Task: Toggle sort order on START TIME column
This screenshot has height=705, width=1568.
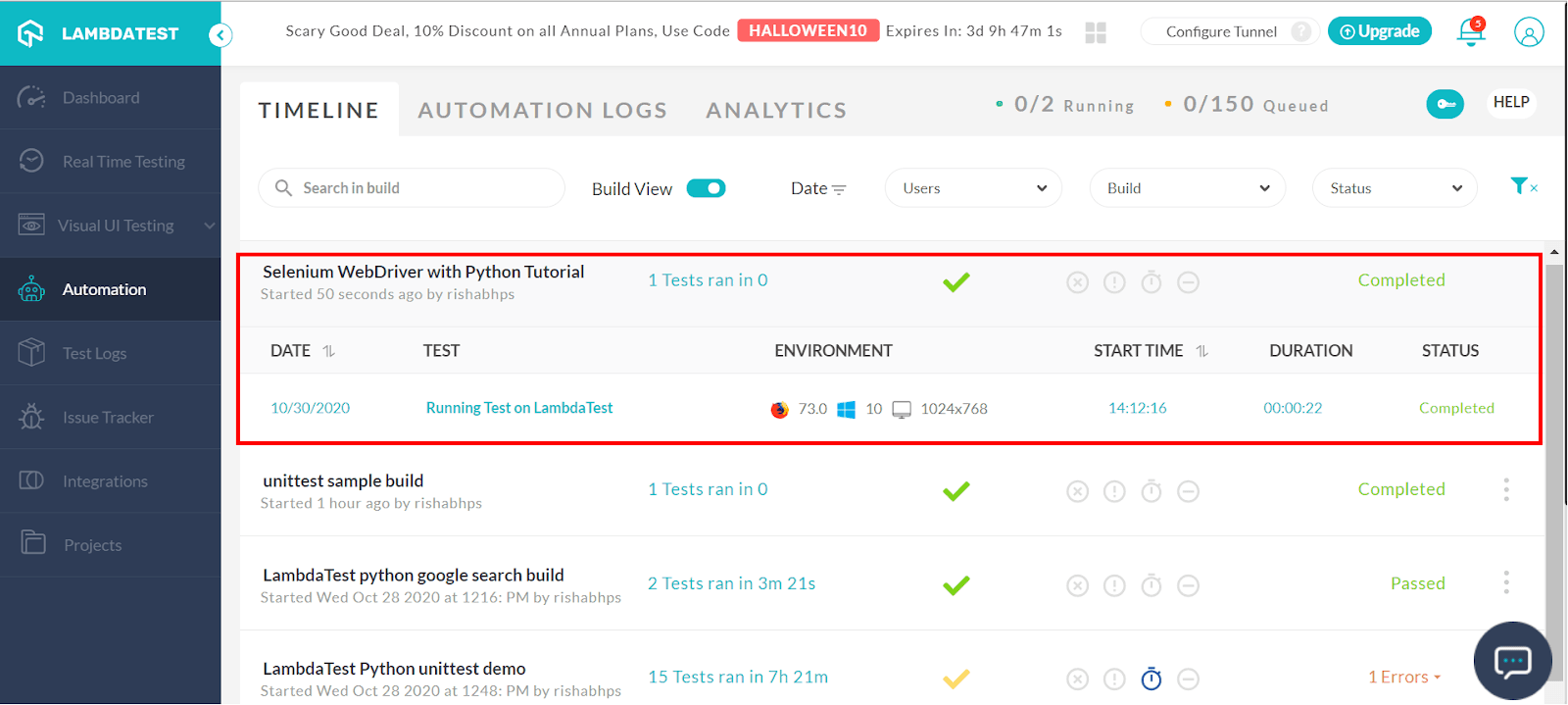Action: click(x=1201, y=351)
